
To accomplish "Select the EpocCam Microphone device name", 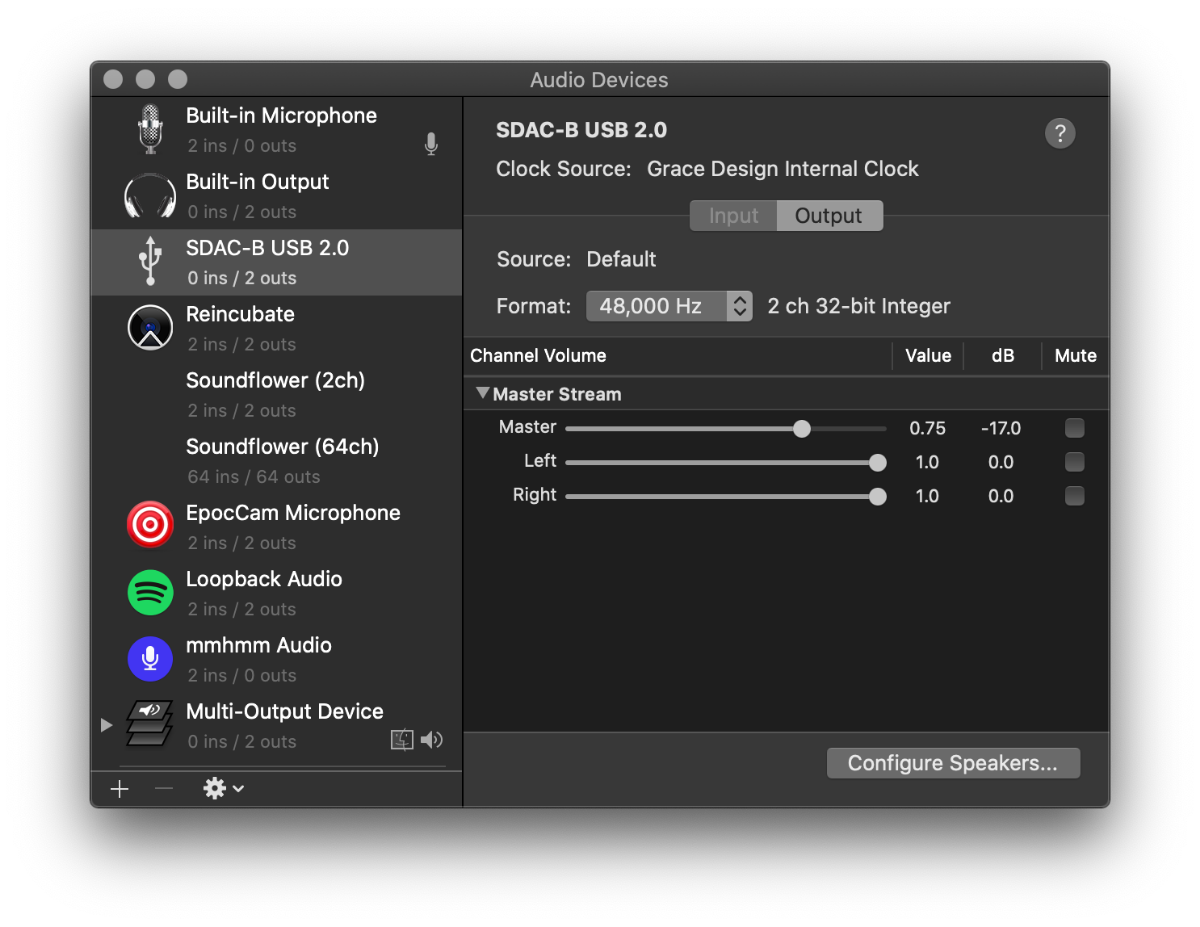I will [x=293, y=513].
